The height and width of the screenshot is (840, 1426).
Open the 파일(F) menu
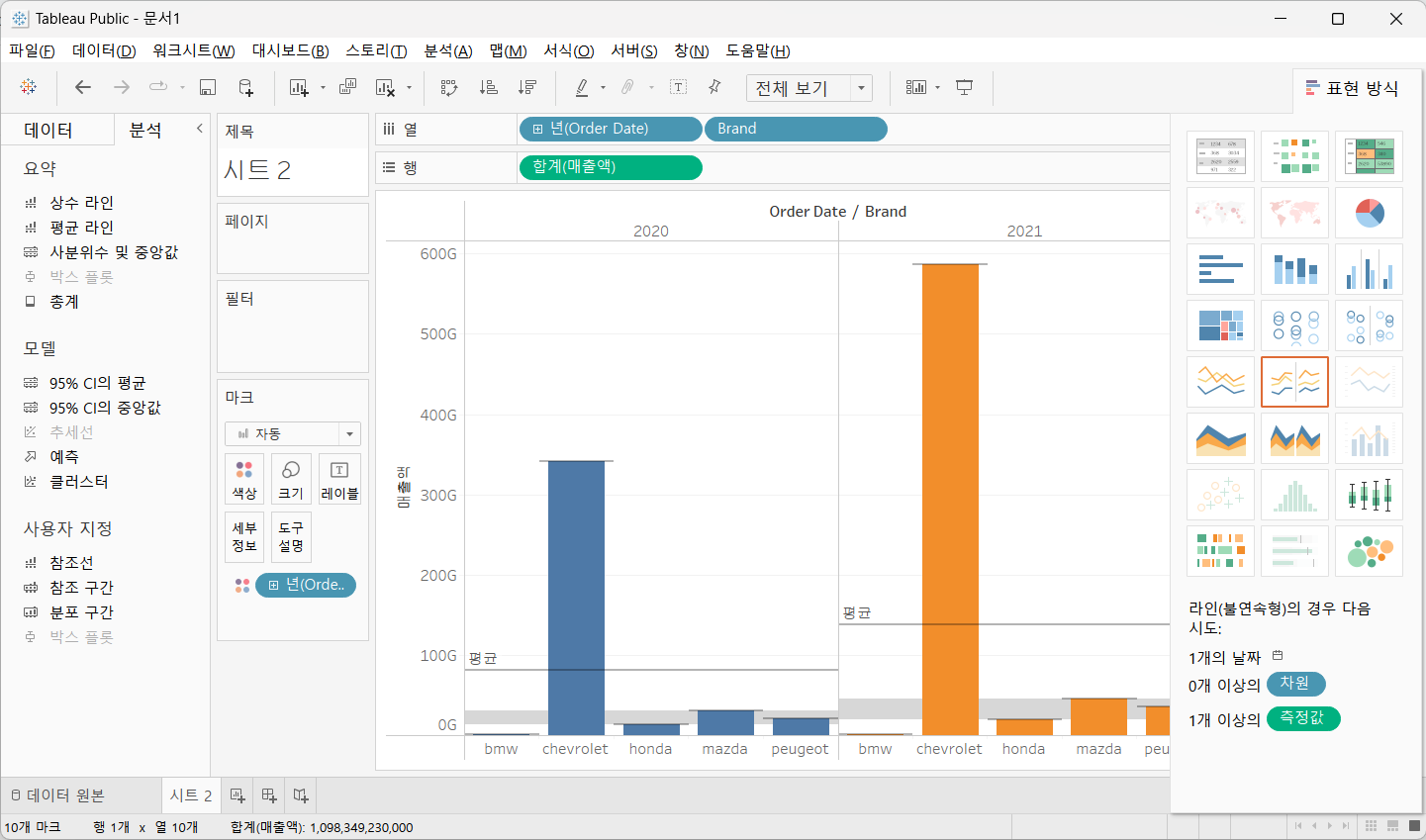point(32,50)
